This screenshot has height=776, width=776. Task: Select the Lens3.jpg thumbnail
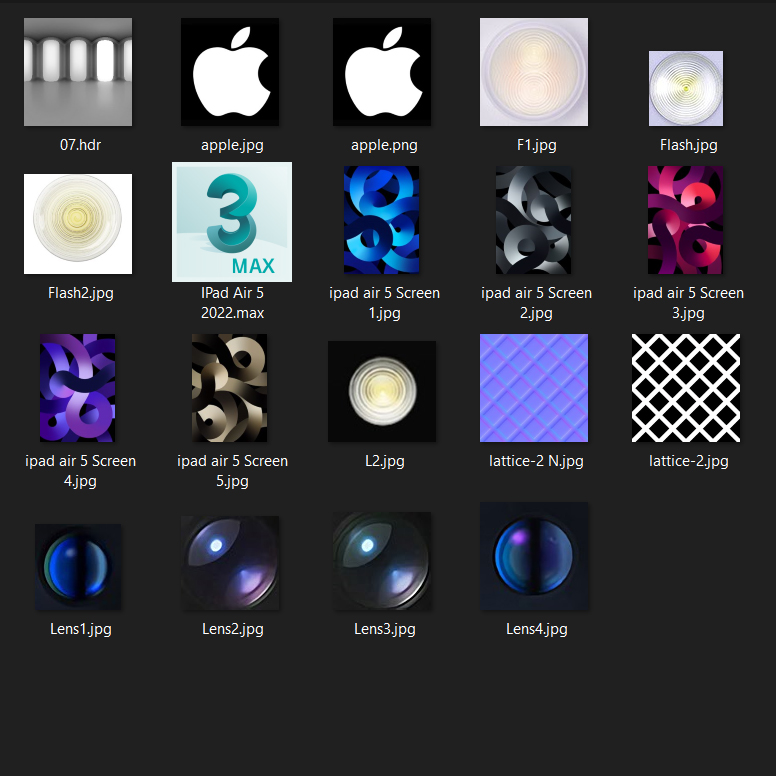382,561
